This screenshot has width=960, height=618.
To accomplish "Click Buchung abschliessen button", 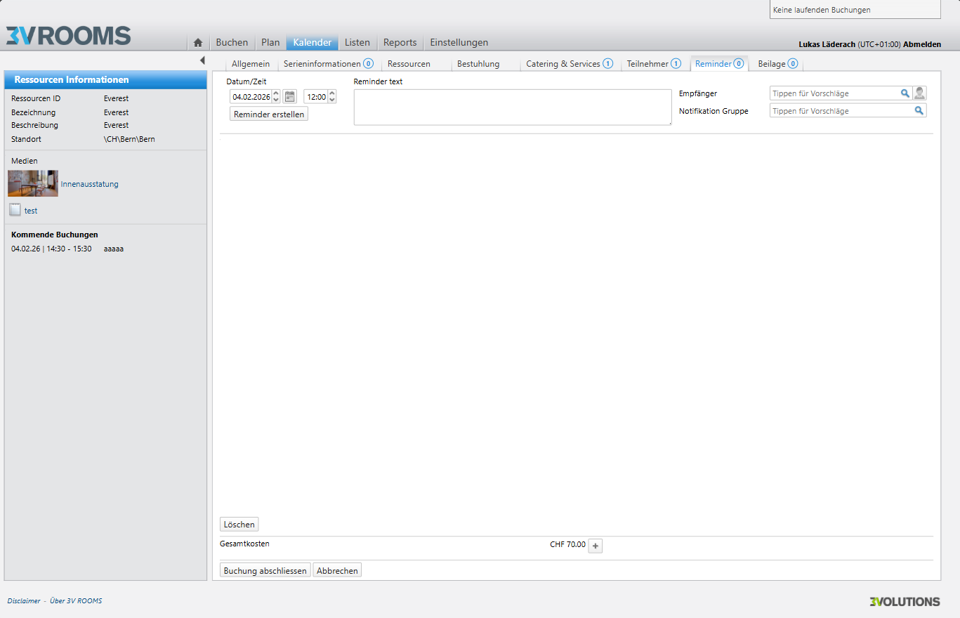I will click(265, 570).
